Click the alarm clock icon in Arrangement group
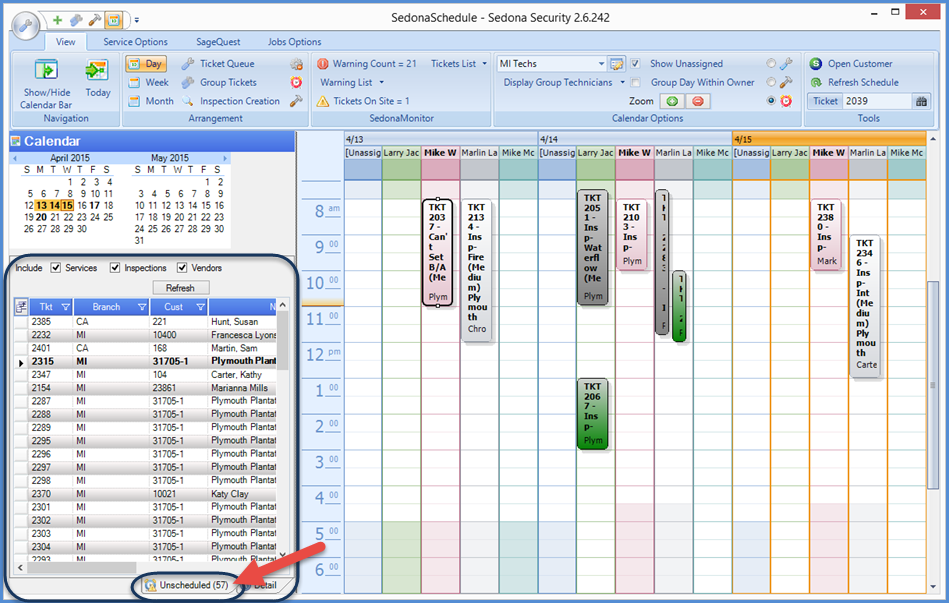The image size is (949, 603). 296,82
